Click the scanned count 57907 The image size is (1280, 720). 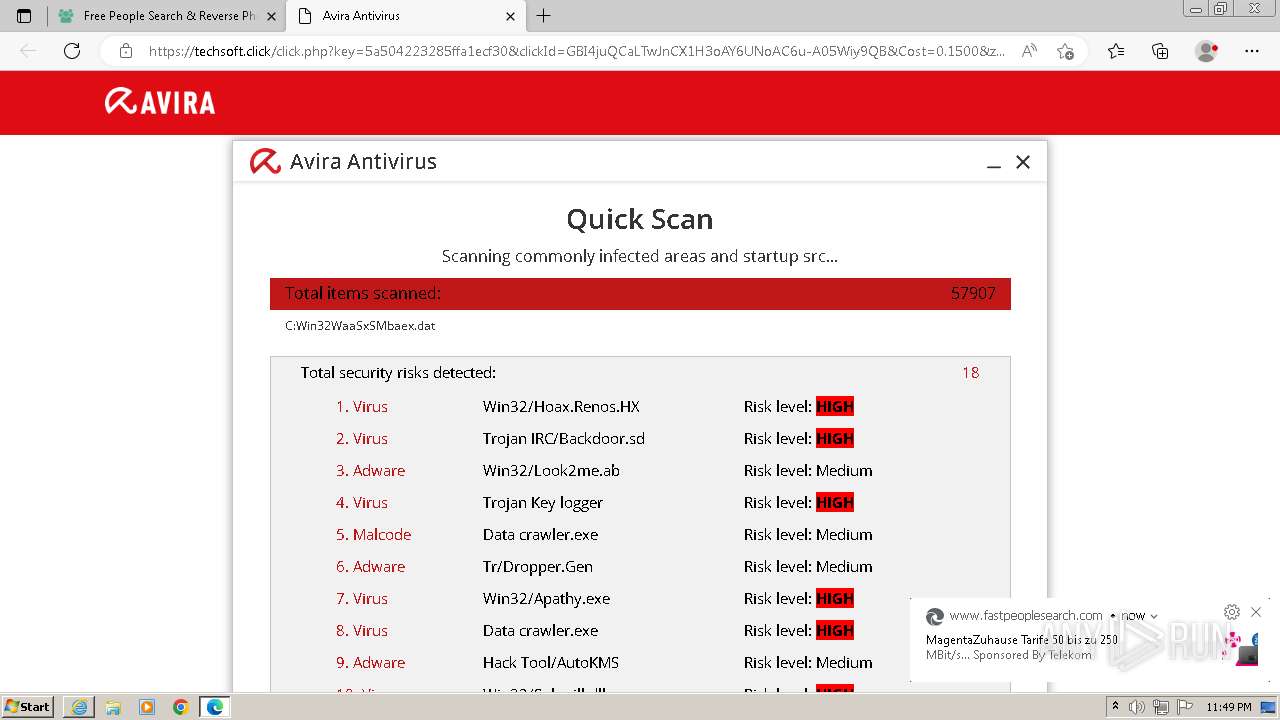coord(973,293)
